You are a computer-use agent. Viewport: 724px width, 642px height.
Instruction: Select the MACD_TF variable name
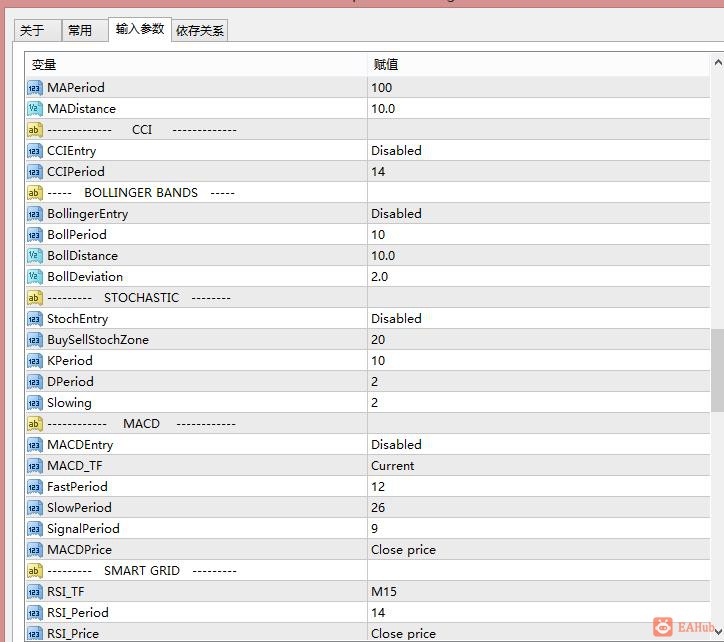(x=74, y=466)
